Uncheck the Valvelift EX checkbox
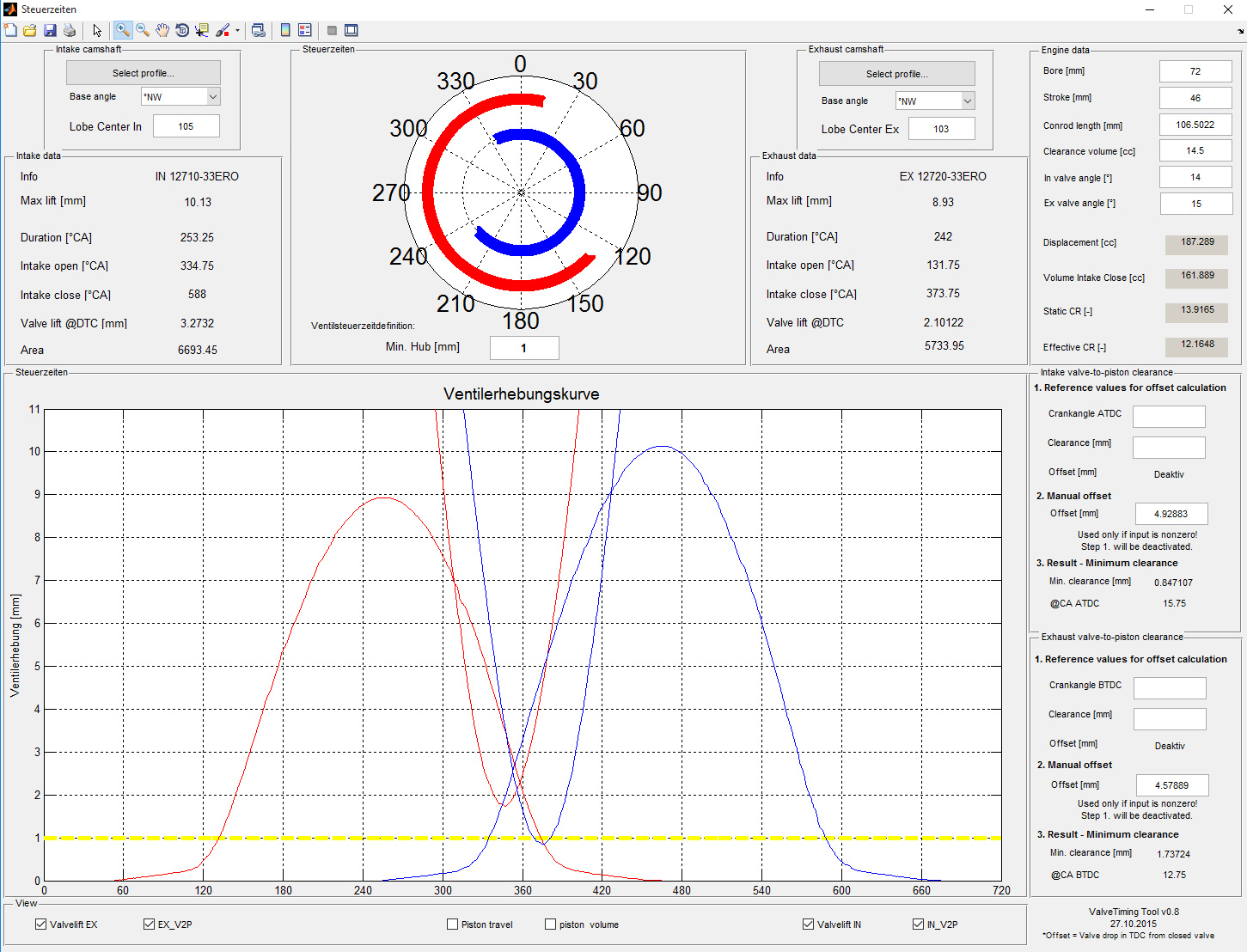 click(x=40, y=925)
